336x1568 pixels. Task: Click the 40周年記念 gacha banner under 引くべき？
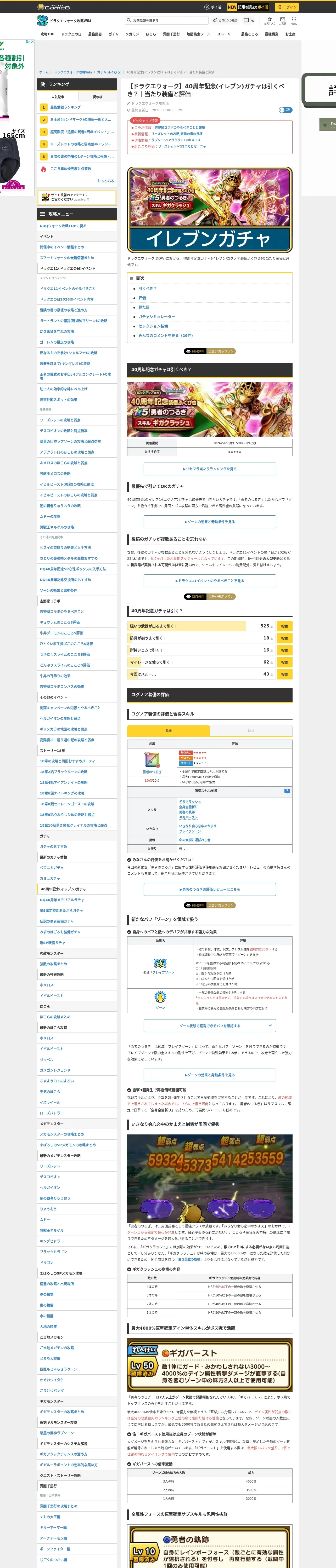(210, 409)
